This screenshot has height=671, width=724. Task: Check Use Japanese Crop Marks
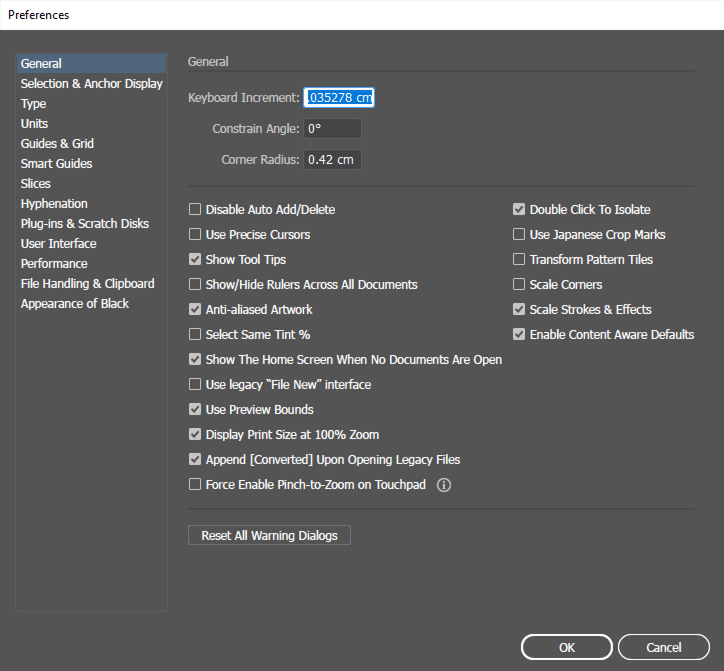click(x=519, y=235)
